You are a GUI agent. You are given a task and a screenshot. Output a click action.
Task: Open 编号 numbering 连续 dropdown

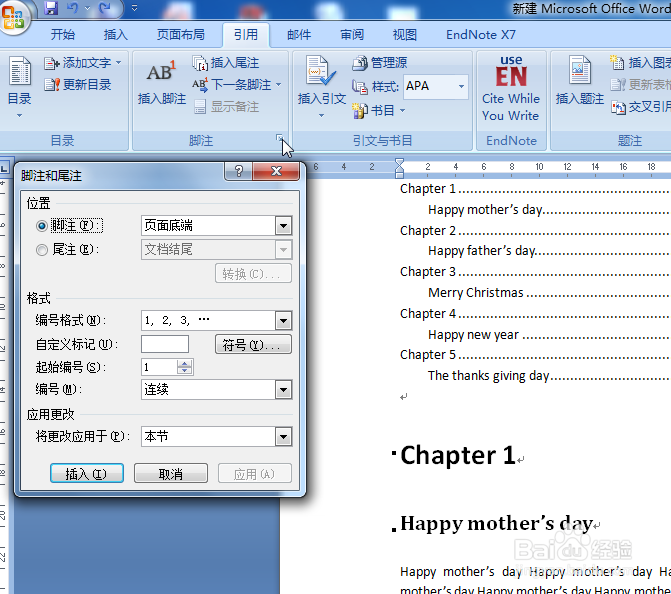pos(283,389)
